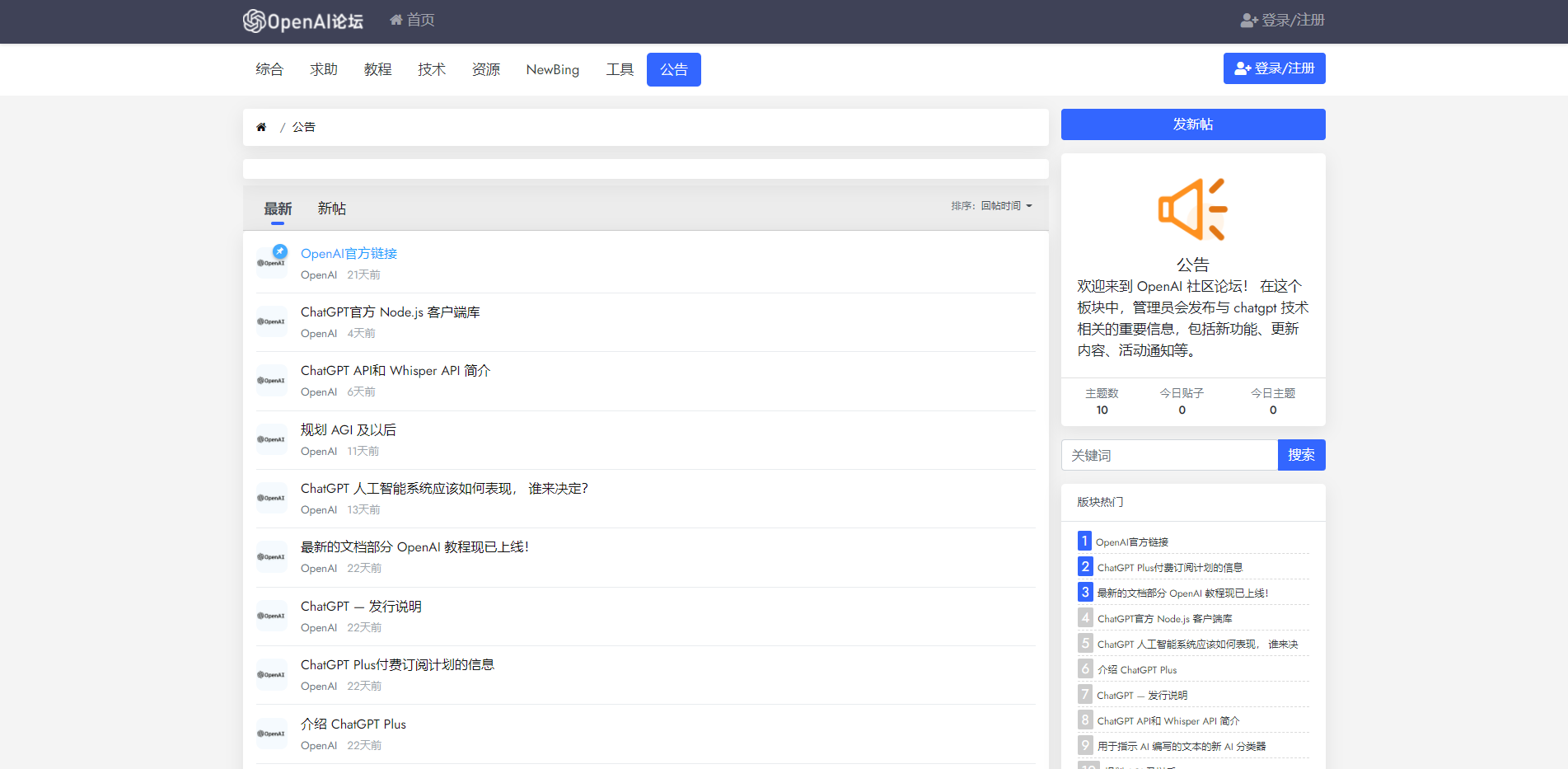Click the avatar beside Plus付费订阅计划 thread
The height and width of the screenshot is (769, 1568).
click(x=272, y=675)
